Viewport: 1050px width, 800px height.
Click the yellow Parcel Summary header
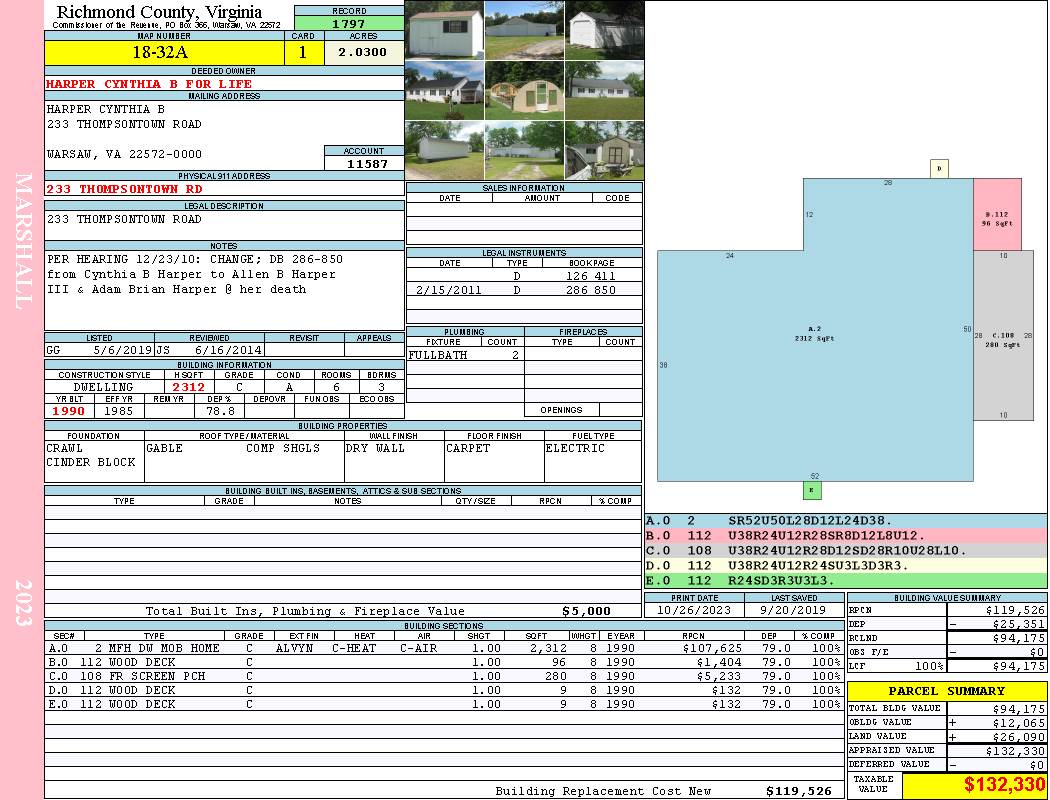(947, 691)
